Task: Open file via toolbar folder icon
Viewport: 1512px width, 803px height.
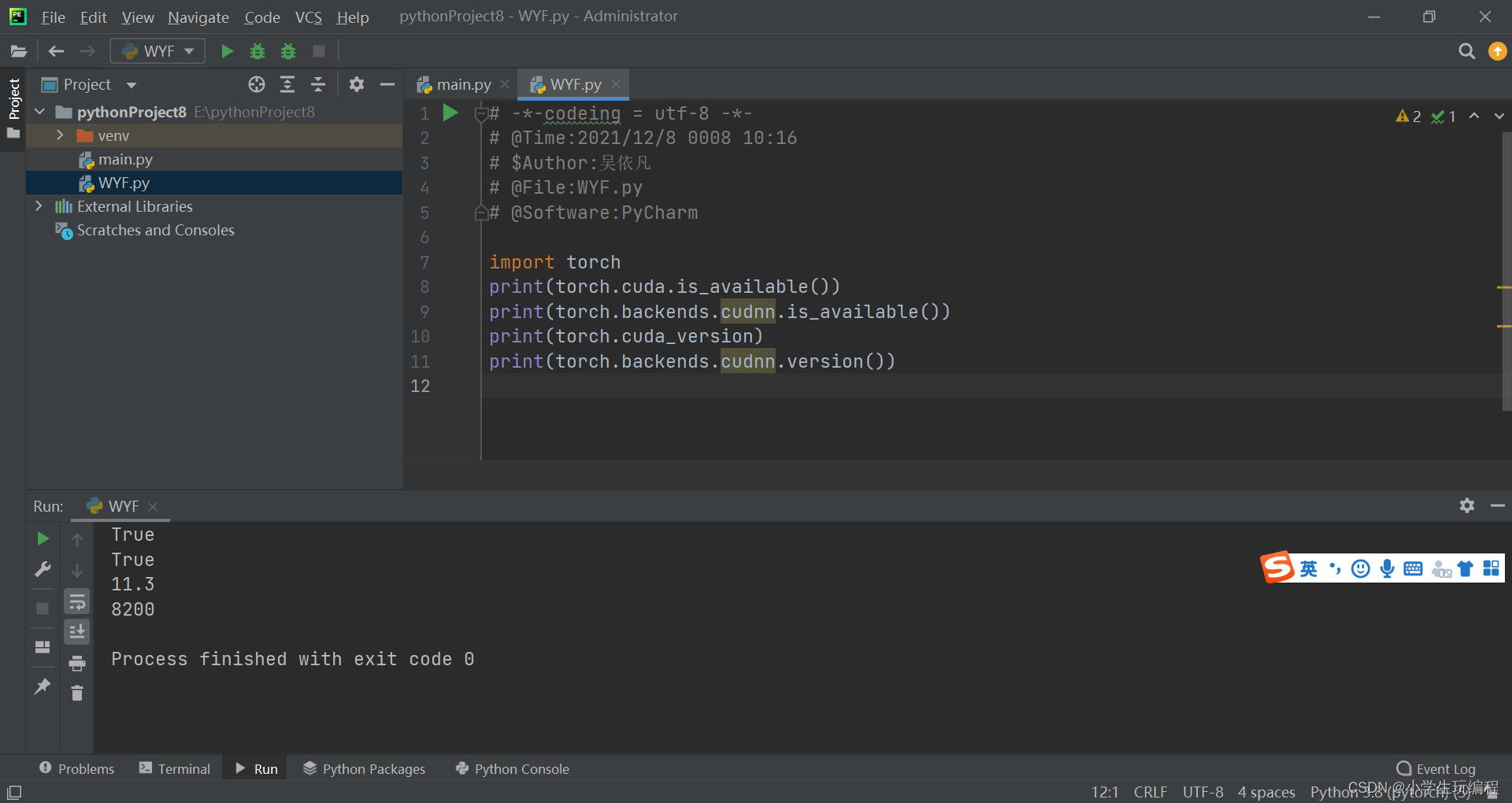Action: tap(18, 51)
